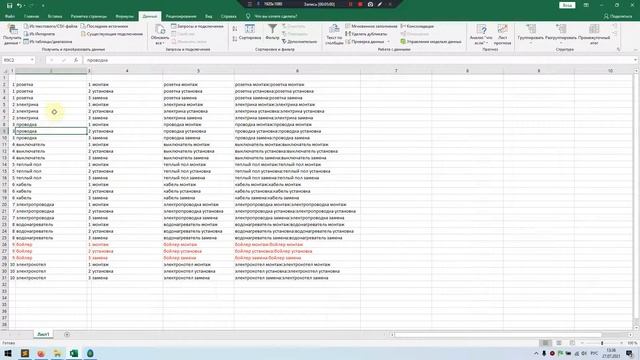Adjust the zoom slider handle
The width and height of the screenshot is (640, 360).
[602, 343]
